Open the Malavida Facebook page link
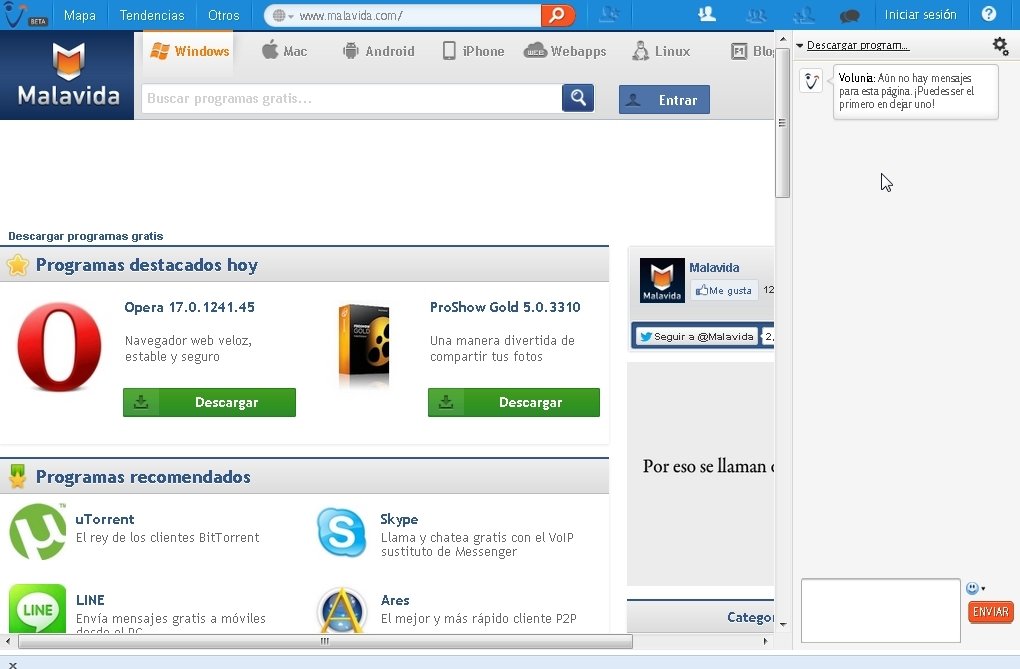1020x669 pixels. click(x=714, y=267)
